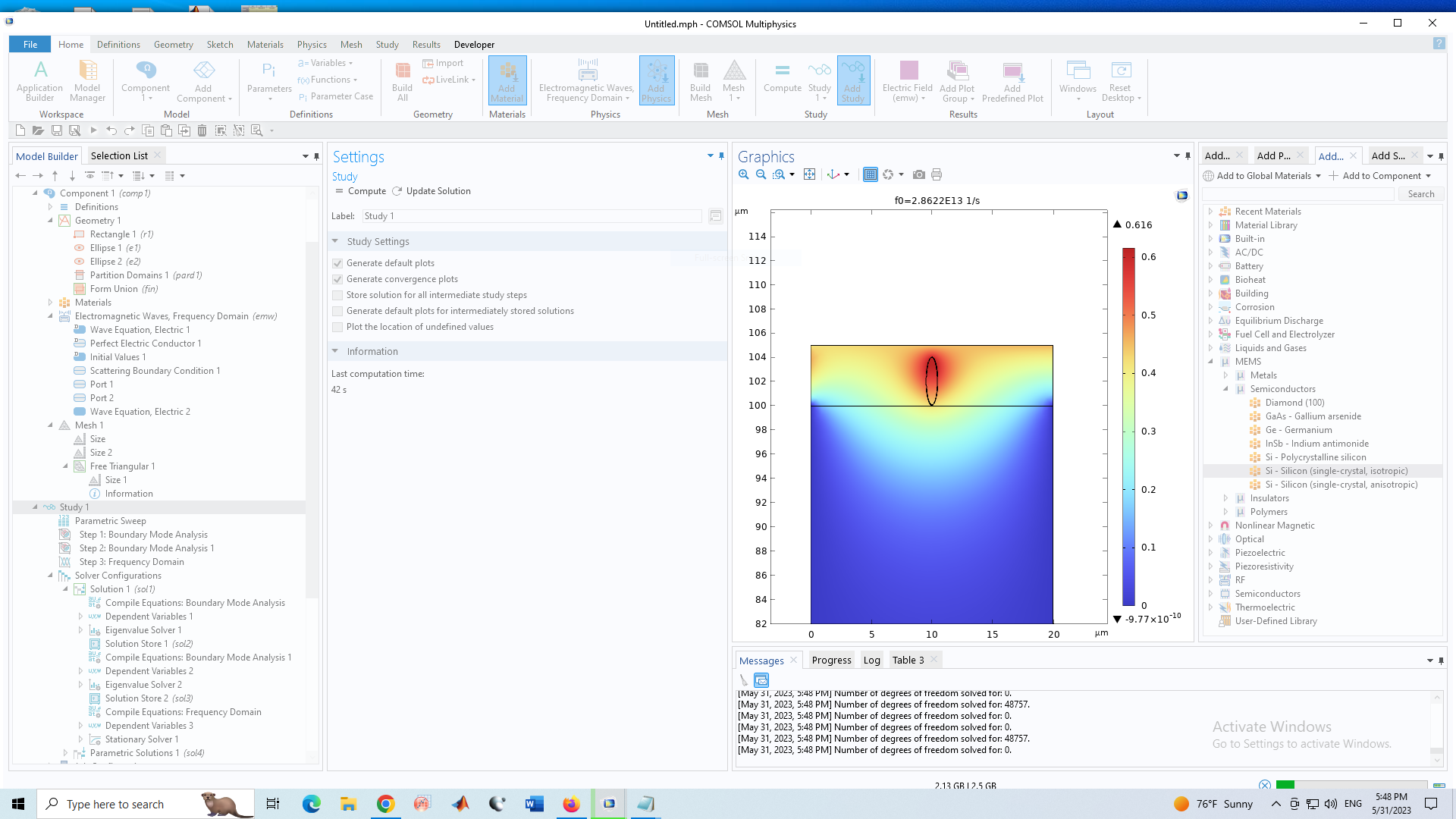This screenshot has width=1456, height=819.
Task: Click the Study Label input field
Action: [x=531, y=216]
